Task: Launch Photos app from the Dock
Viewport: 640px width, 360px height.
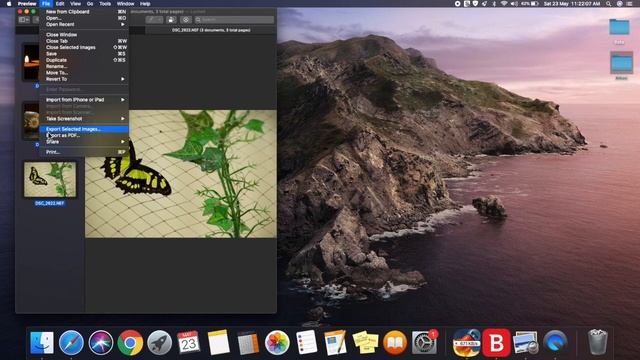Action: (x=277, y=342)
